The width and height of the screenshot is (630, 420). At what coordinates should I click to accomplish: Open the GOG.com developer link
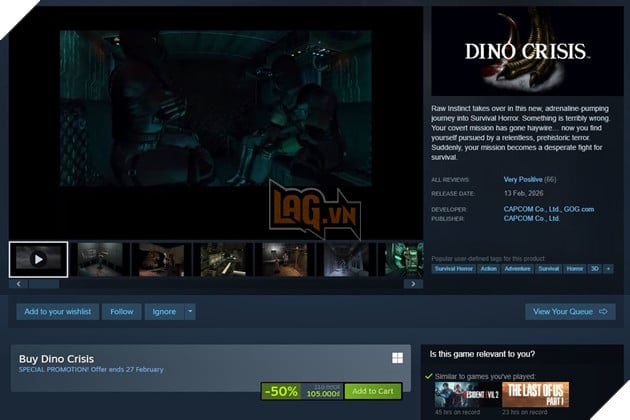click(x=579, y=209)
